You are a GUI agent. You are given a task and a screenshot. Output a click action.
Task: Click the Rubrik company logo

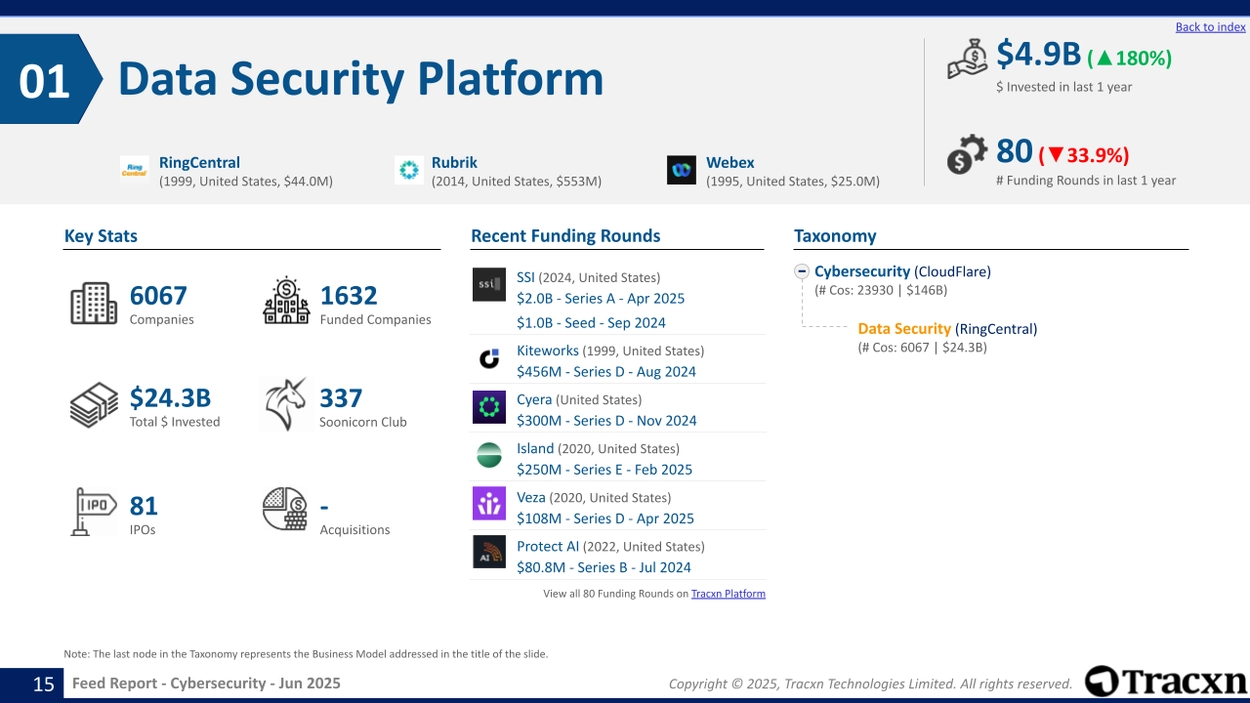pyautogui.click(x=409, y=170)
